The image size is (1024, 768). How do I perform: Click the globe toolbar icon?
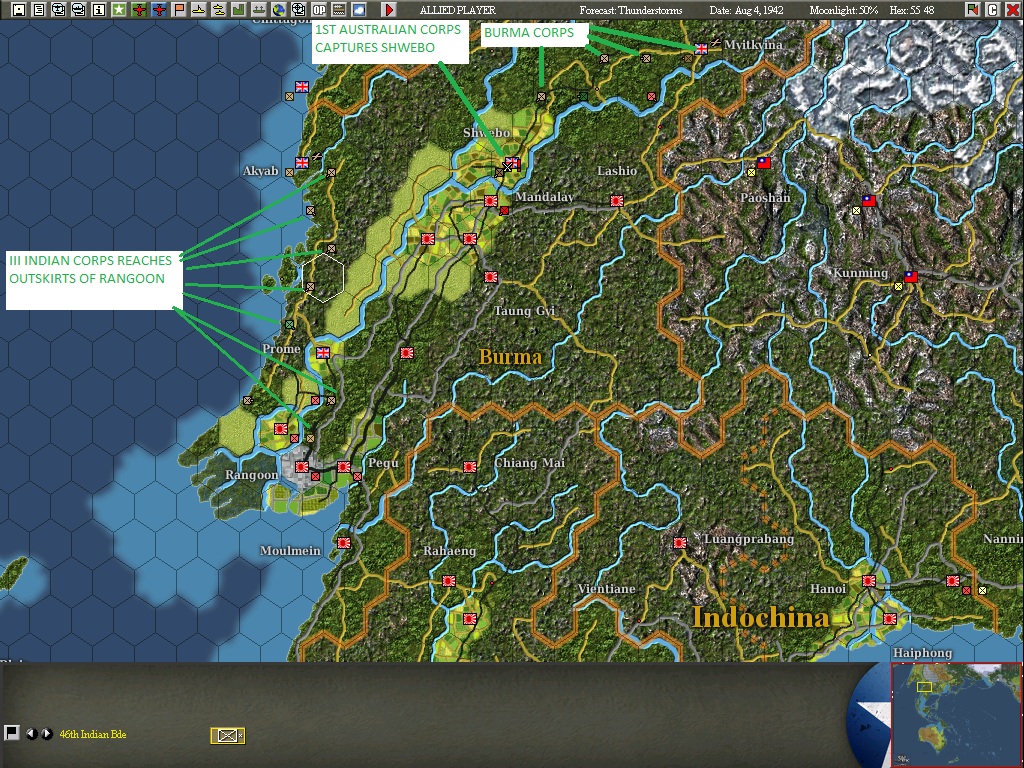279,9
